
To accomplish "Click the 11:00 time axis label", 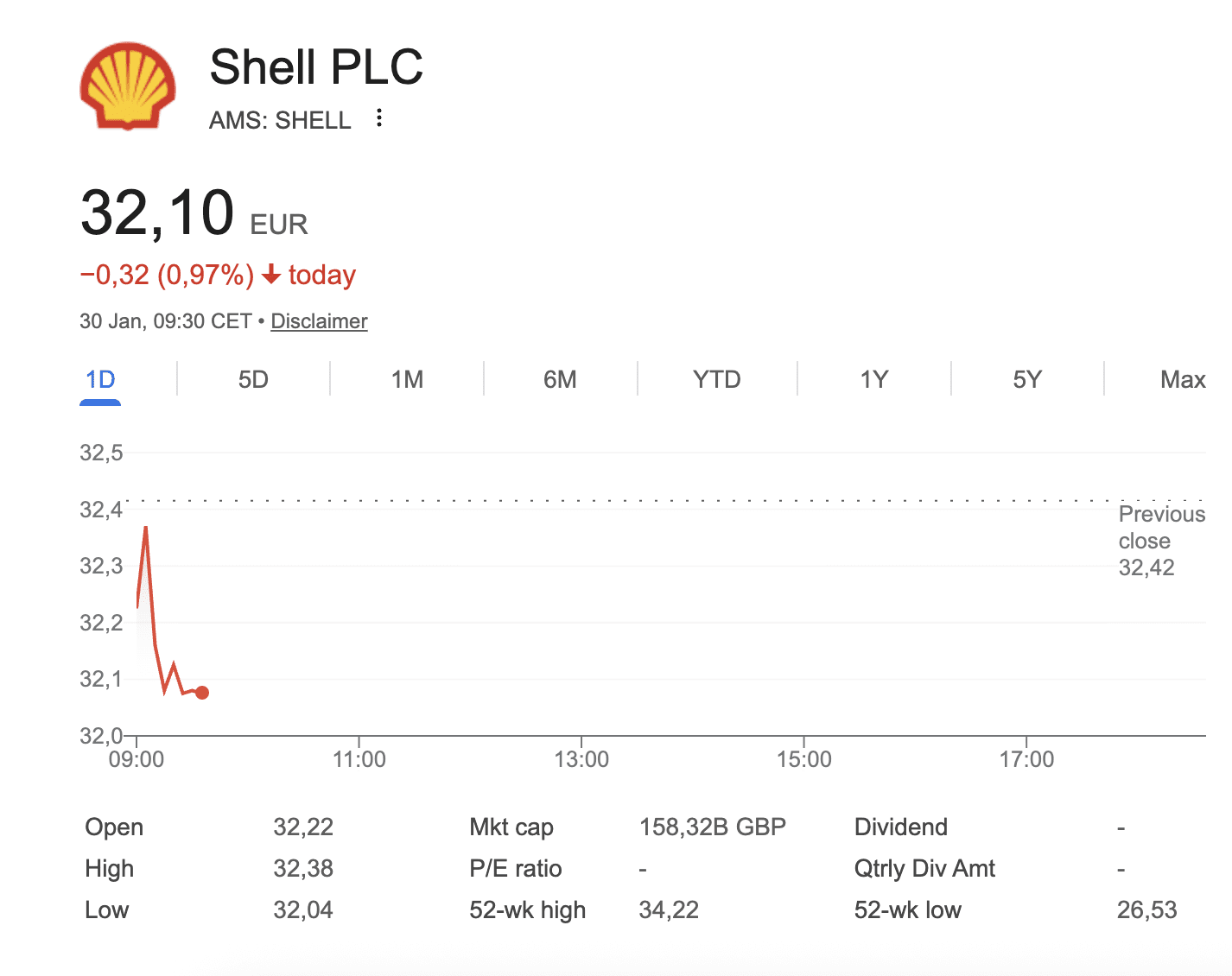I will 359,760.
